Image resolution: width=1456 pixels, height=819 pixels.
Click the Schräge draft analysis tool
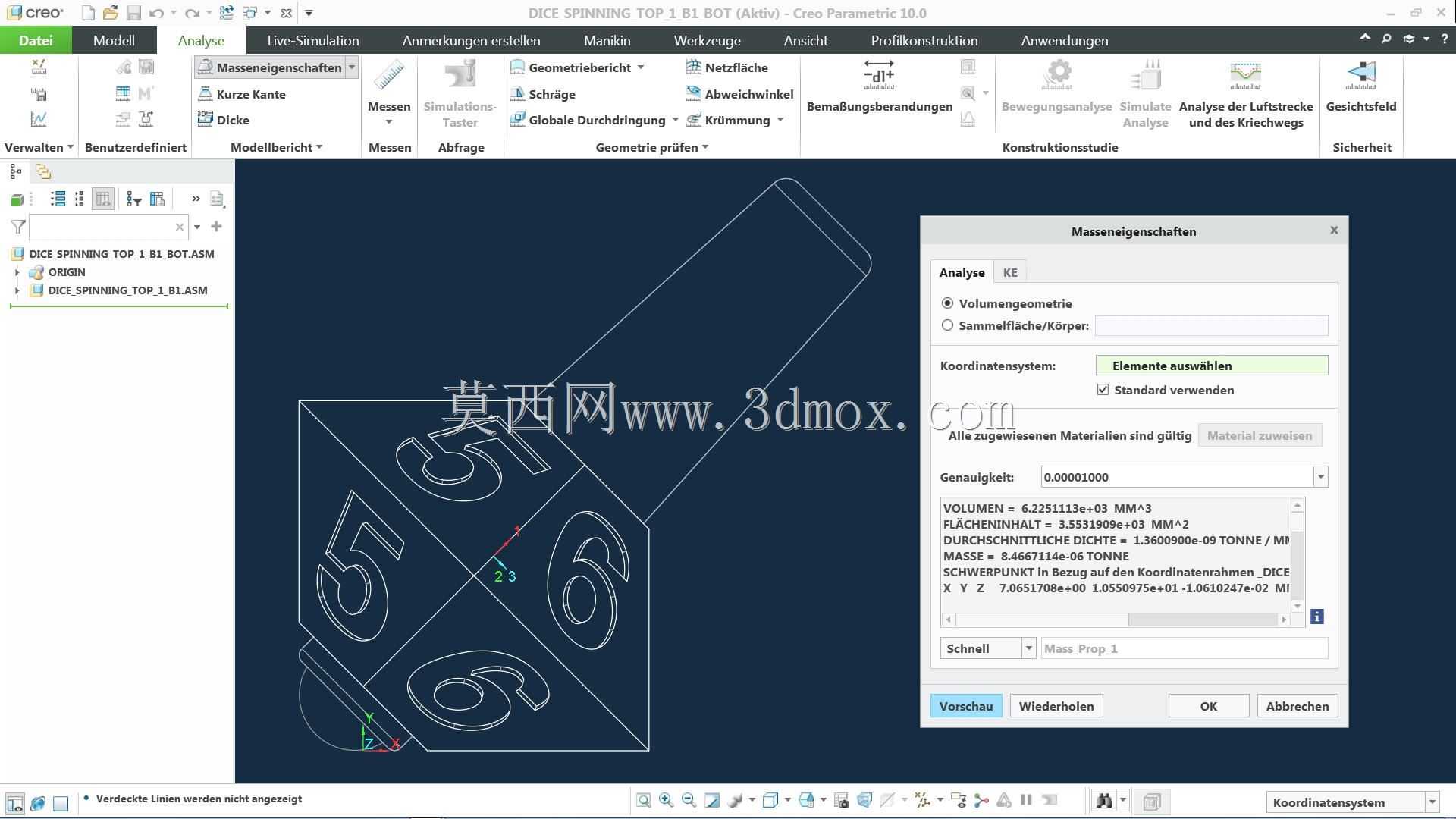point(543,94)
